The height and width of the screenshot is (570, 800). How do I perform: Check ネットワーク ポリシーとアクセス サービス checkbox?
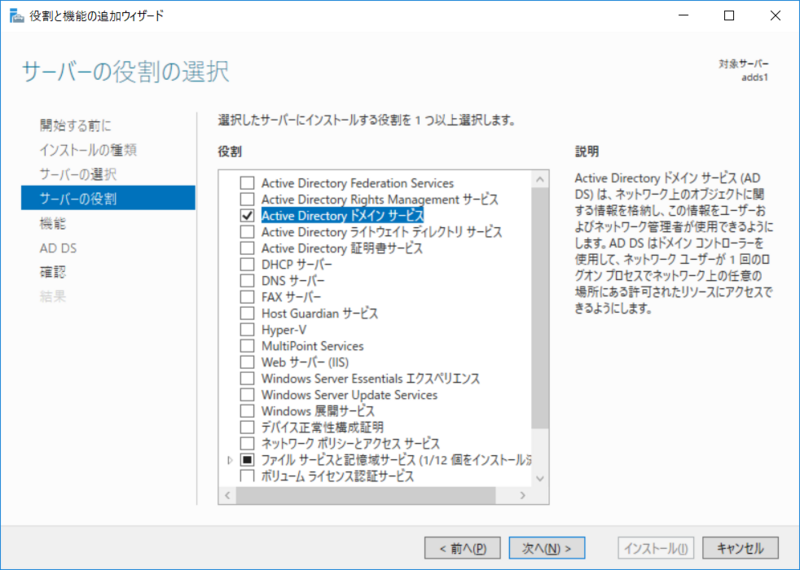(247, 443)
